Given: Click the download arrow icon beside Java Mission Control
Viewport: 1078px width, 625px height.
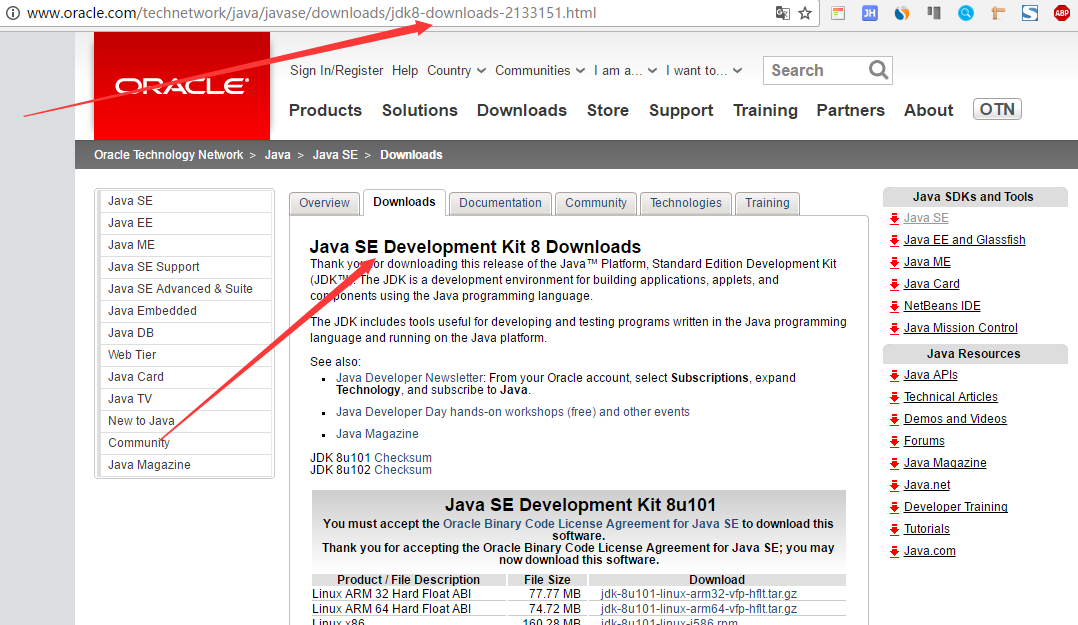Looking at the screenshot, I should 894,329.
